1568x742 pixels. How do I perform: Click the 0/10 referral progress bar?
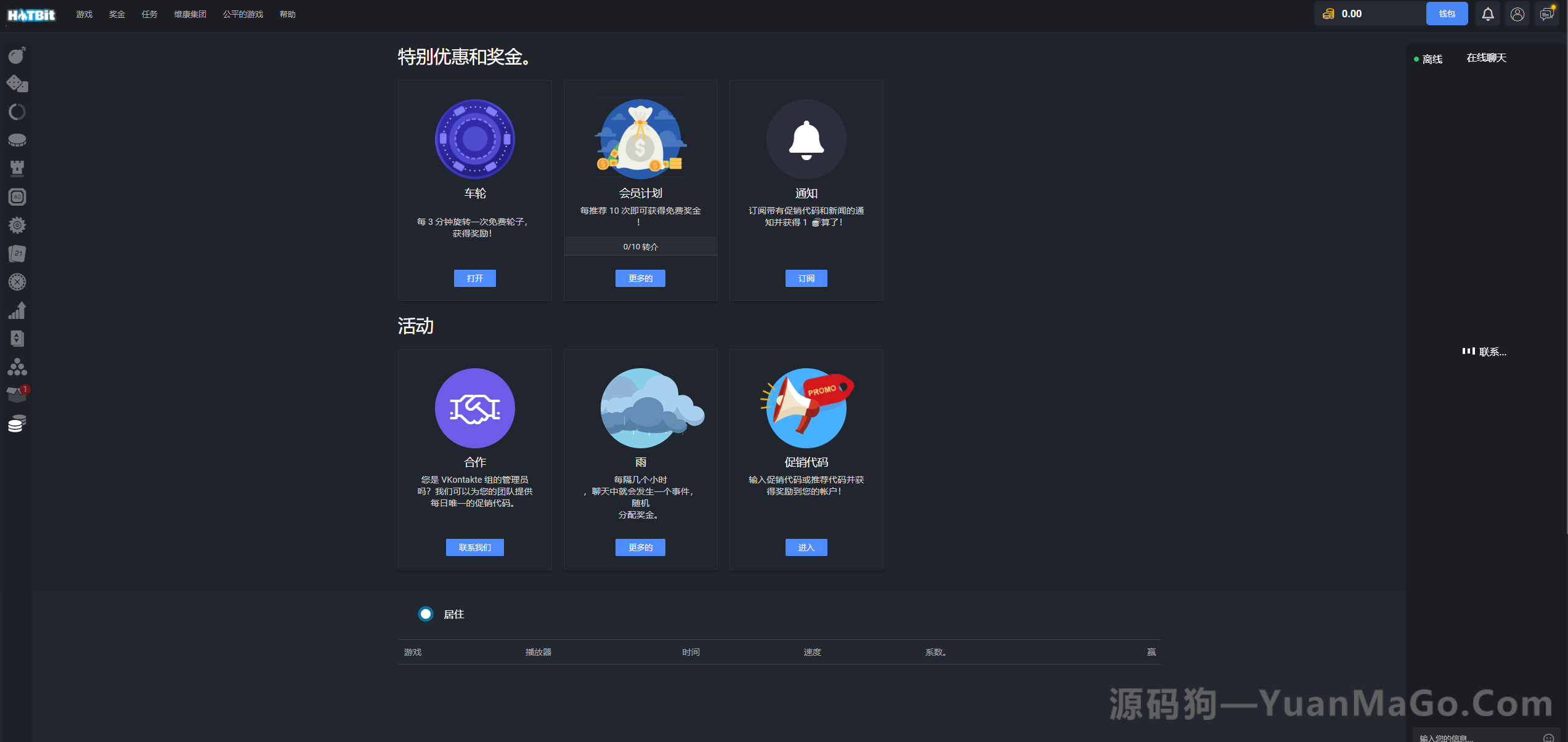[640, 246]
